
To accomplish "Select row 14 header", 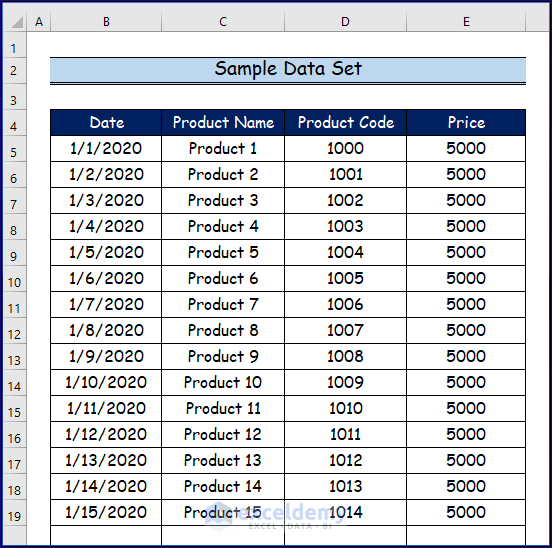I will (x=14, y=383).
